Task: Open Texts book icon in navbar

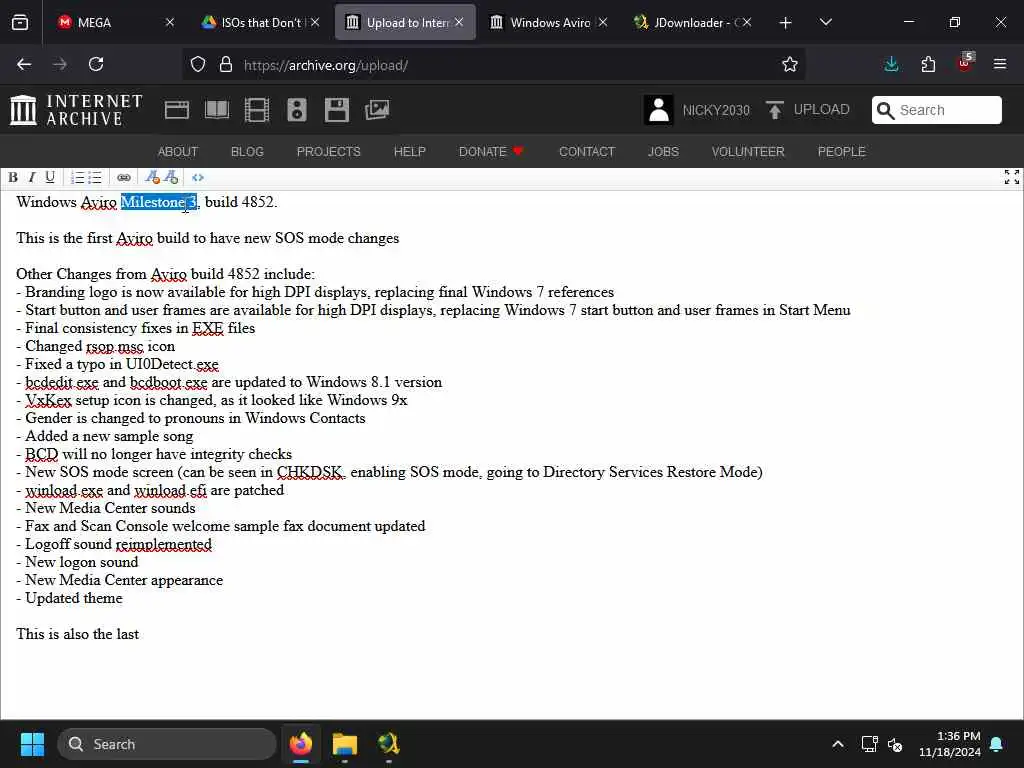Action: 217,110
